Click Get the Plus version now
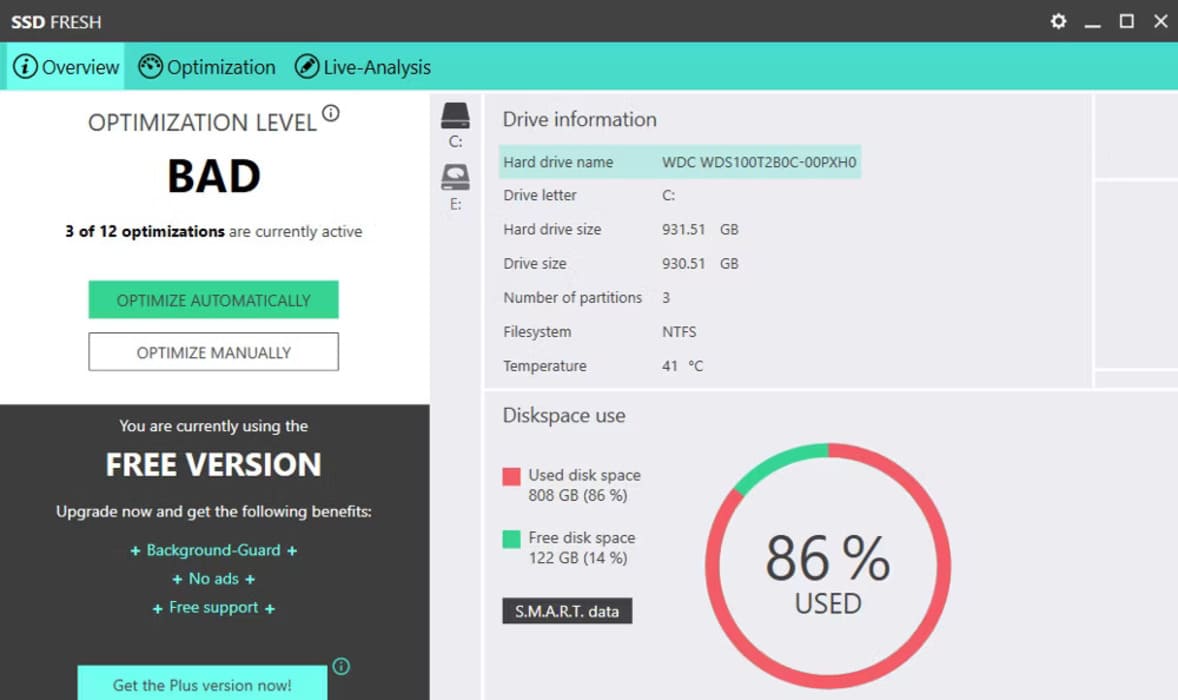Screen dimensions: 1178x700 click(202, 683)
